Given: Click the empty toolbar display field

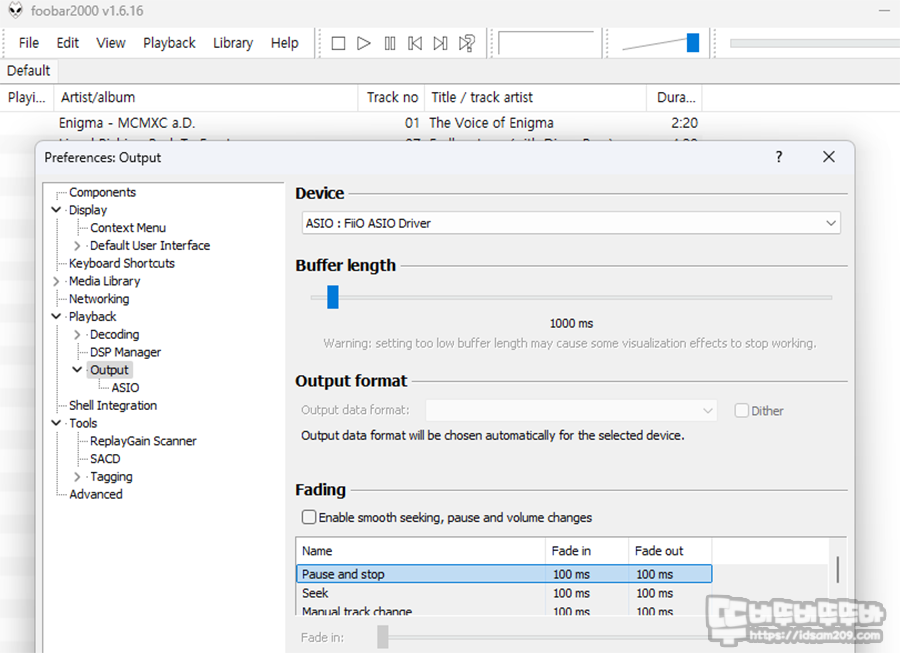Looking at the screenshot, I should click(546, 44).
